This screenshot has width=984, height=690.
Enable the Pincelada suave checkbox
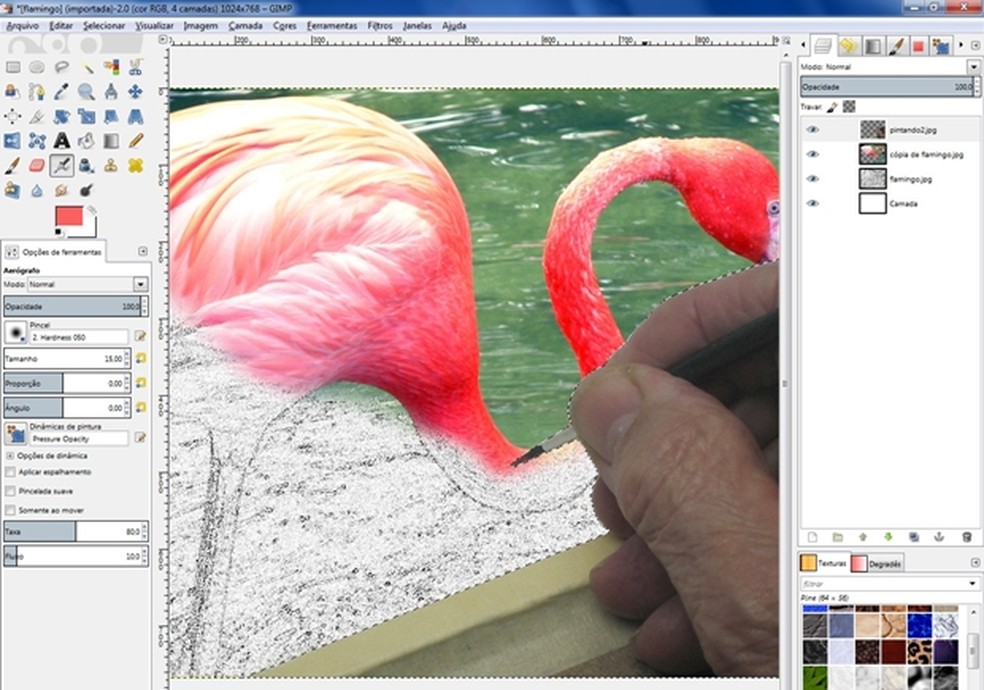pos(11,491)
